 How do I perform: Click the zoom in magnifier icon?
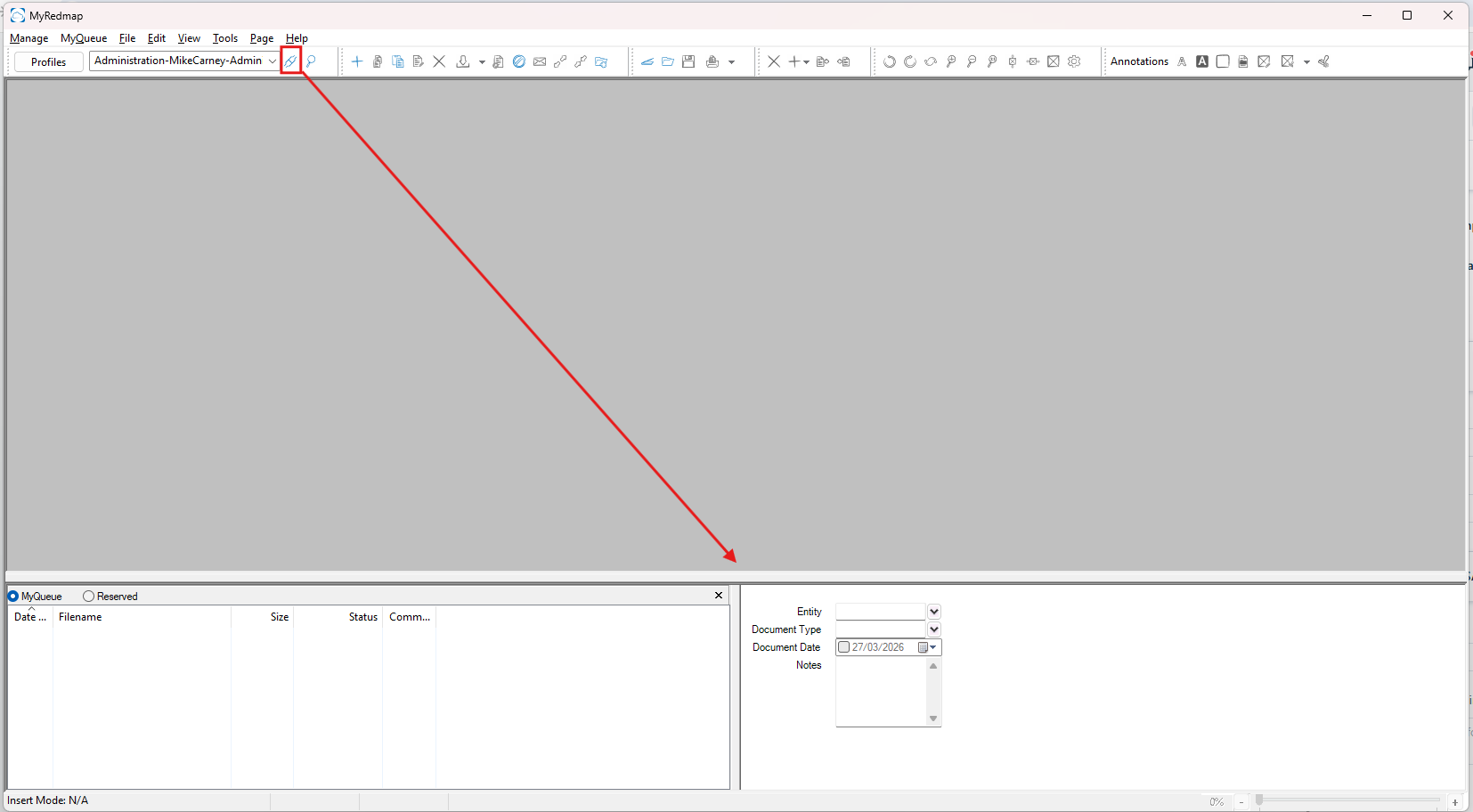(951, 61)
